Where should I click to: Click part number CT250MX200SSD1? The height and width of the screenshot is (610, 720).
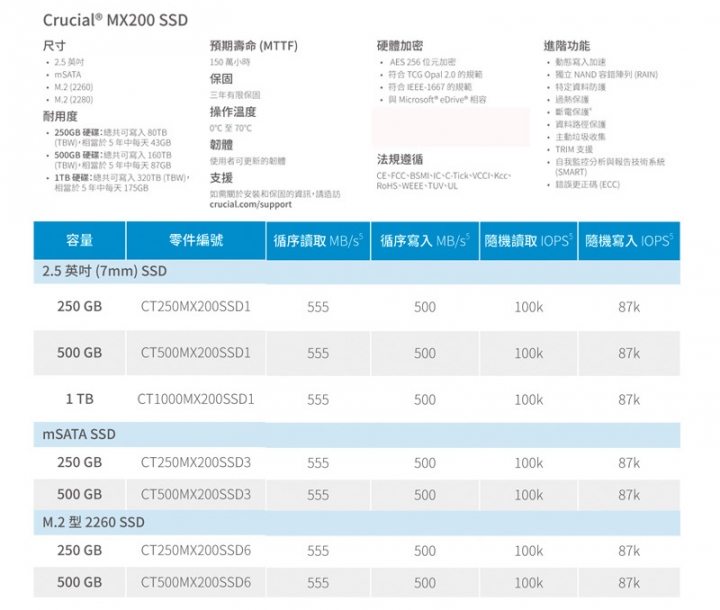tap(196, 306)
